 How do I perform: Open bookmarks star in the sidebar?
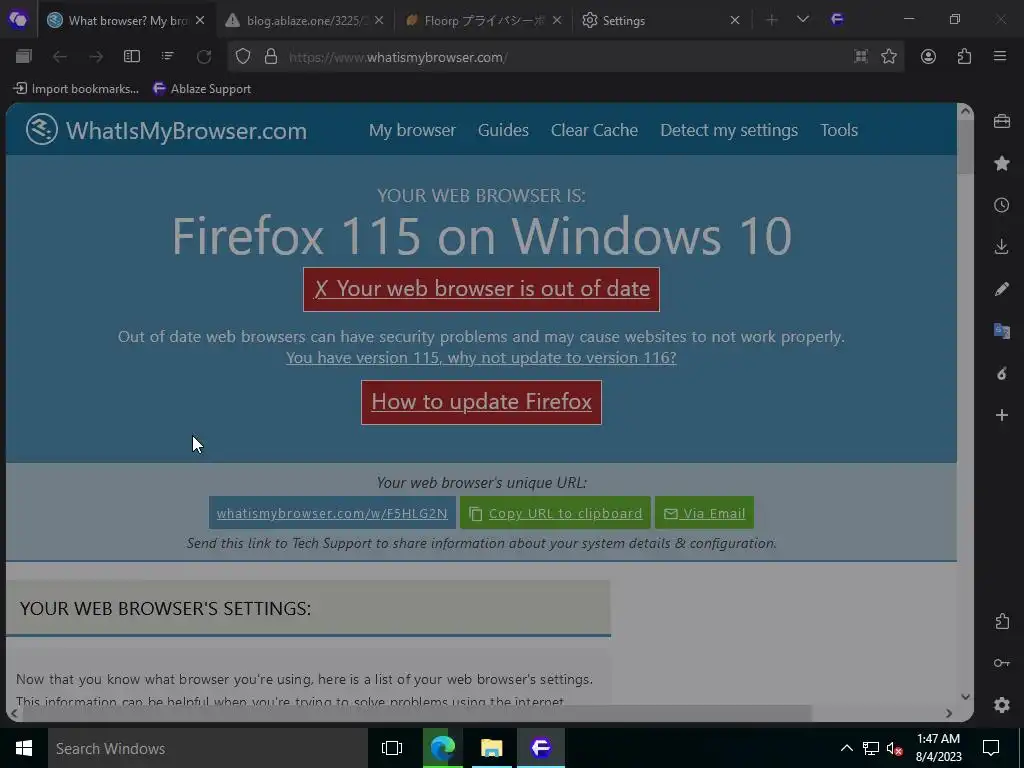point(1002,163)
